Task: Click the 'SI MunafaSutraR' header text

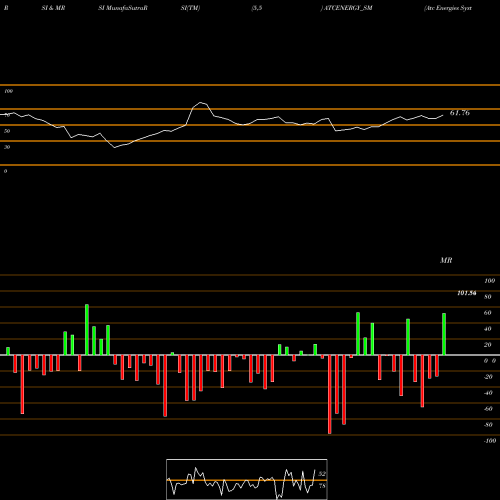Action: pos(123,8)
